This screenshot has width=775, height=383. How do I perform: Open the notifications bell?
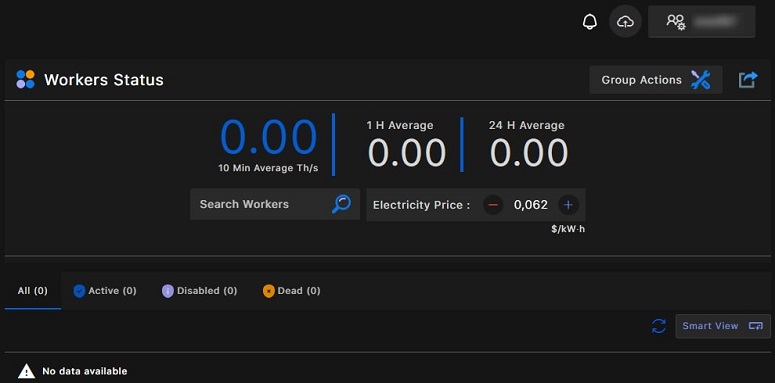(590, 22)
